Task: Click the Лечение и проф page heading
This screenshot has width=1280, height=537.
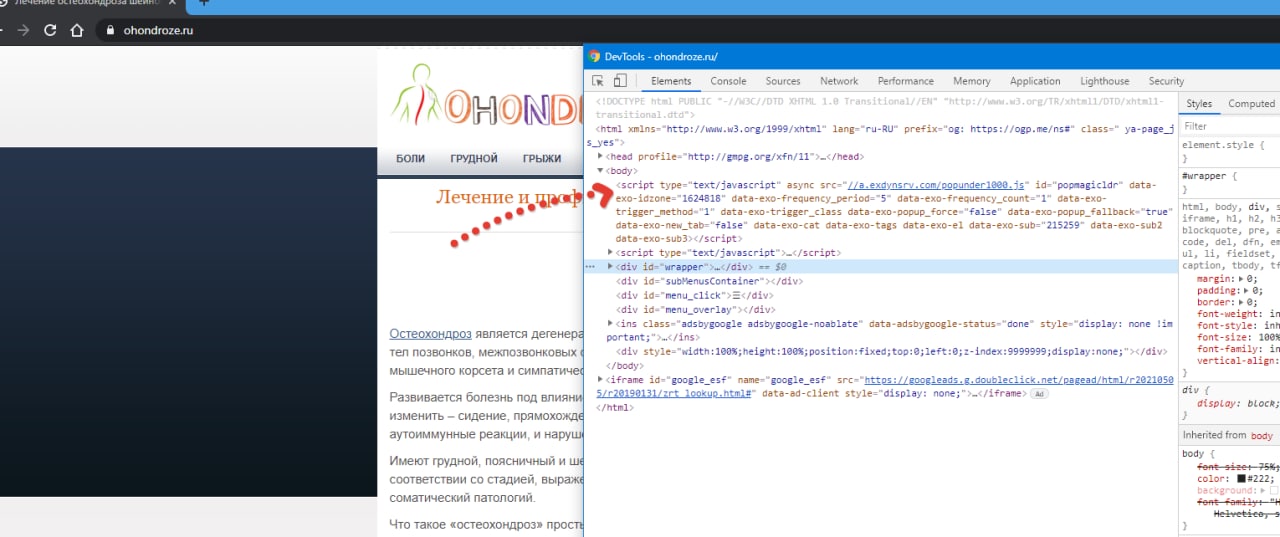Action: pyautogui.click(x=509, y=196)
